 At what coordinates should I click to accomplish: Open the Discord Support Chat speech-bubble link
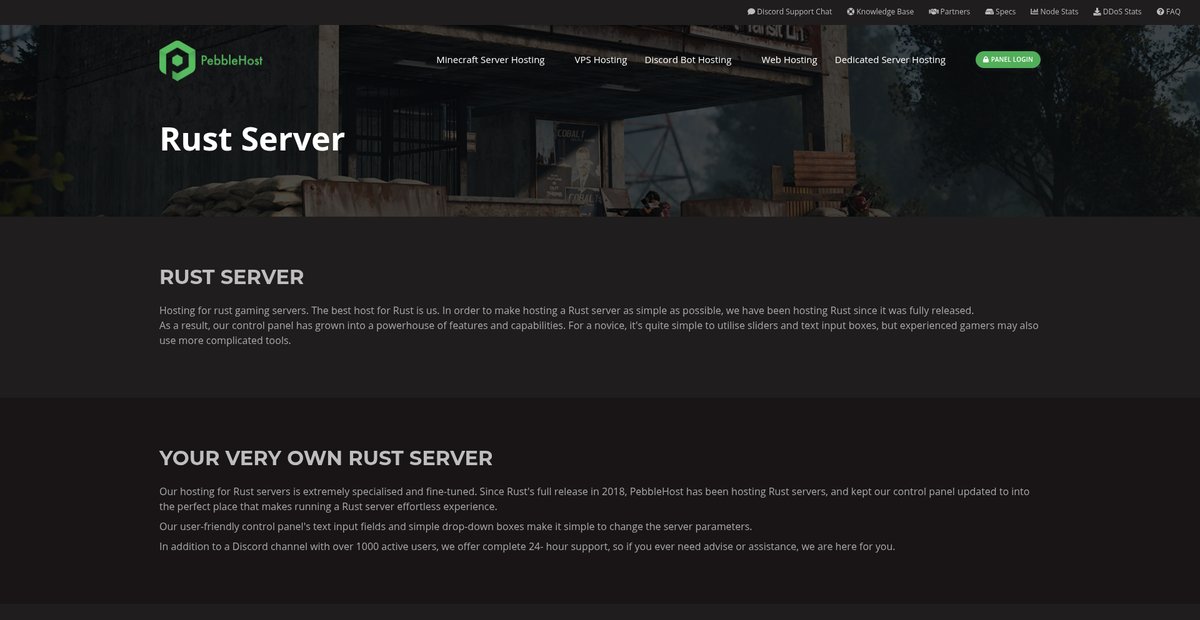click(789, 12)
